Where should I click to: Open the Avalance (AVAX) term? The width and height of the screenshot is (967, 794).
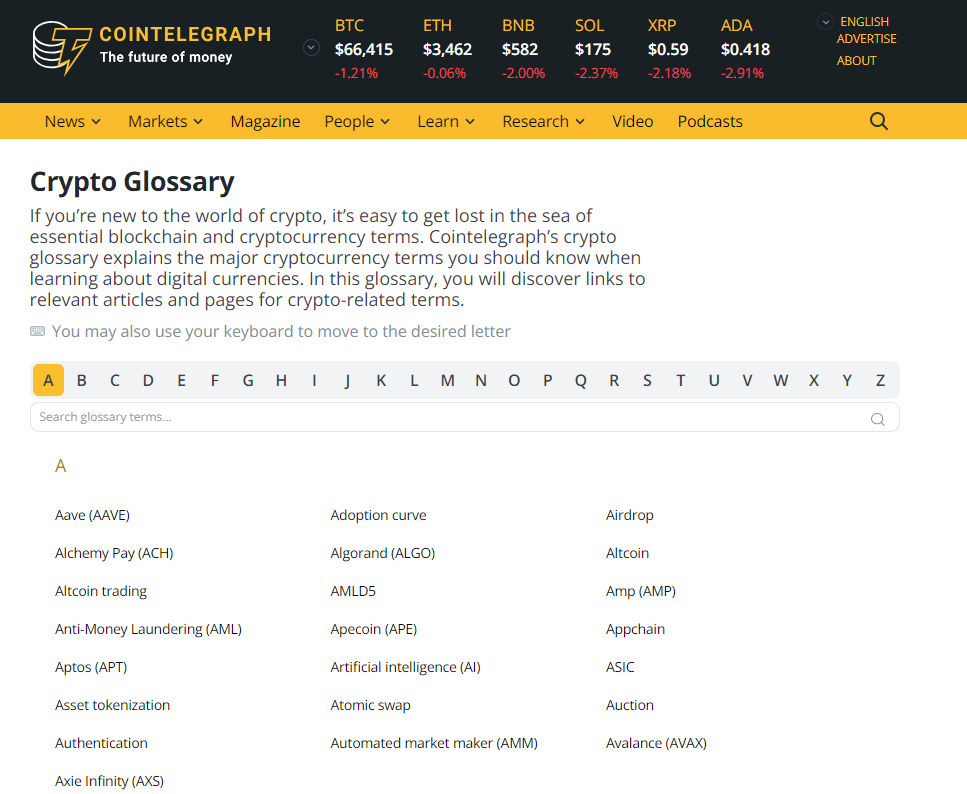(656, 743)
